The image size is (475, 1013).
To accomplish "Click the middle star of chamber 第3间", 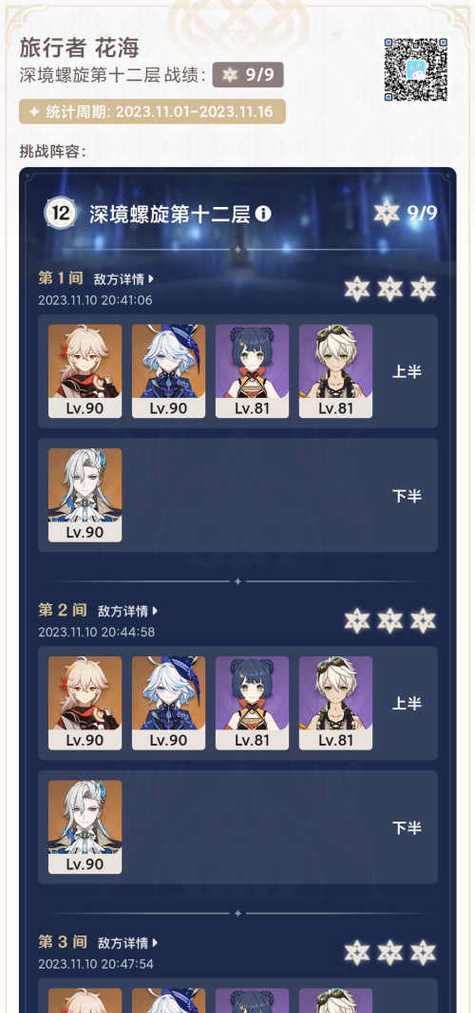I will coord(390,952).
